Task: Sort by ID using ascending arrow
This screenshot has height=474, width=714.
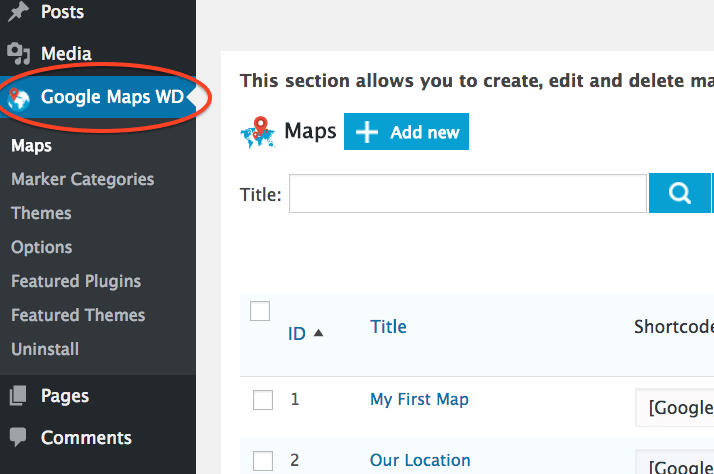Action: [x=318, y=333]
